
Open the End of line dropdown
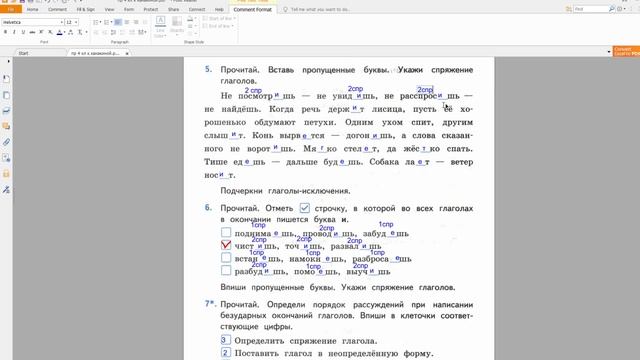[218, 26]
